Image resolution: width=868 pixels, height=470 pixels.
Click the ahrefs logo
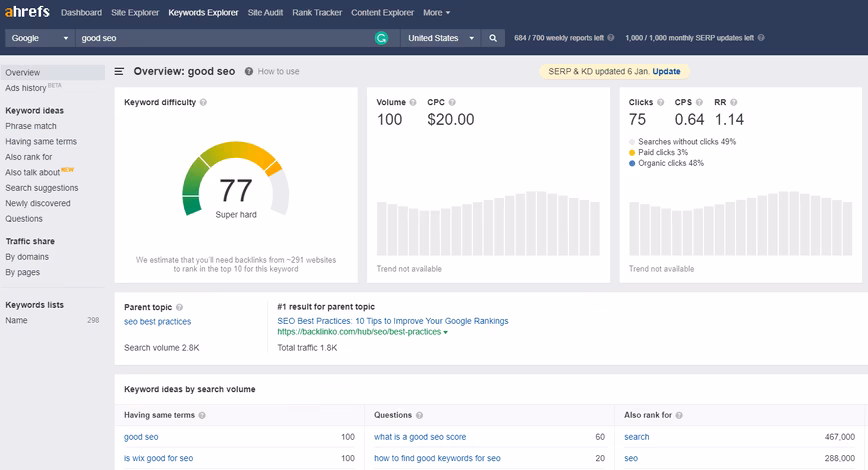coord(27,12)
